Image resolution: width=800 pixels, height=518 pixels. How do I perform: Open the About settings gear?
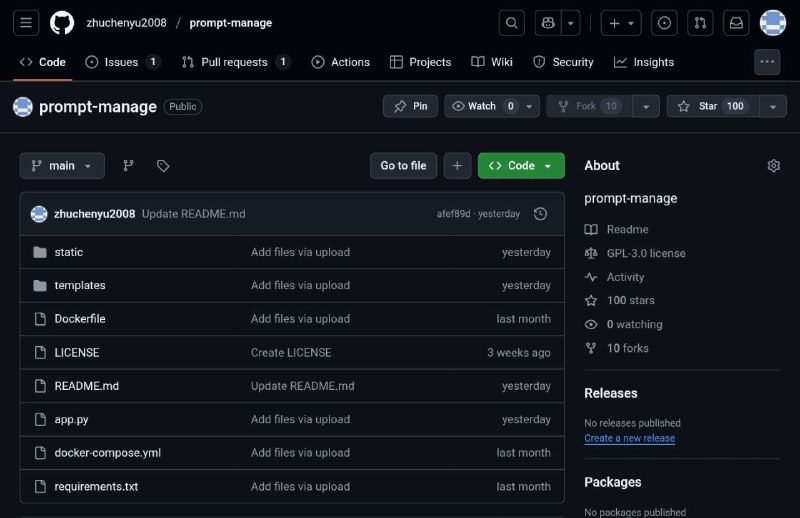point(773,166)
